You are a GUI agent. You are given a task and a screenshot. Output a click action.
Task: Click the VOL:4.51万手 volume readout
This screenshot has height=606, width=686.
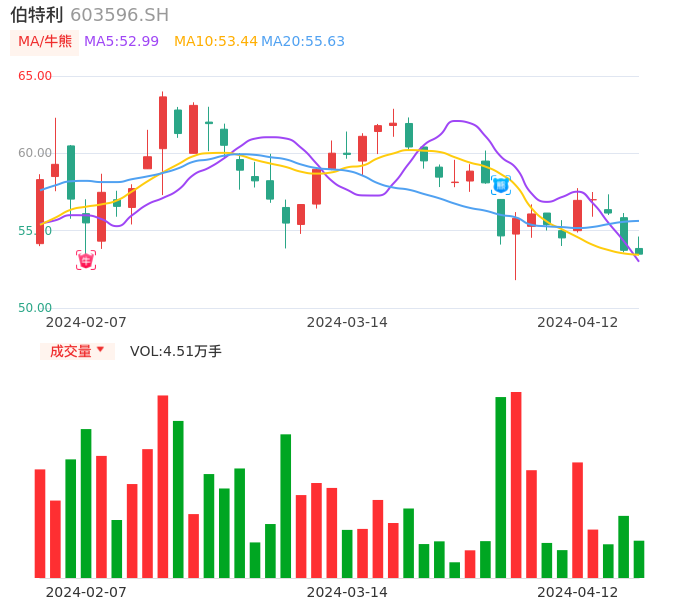tap(176, 351)
